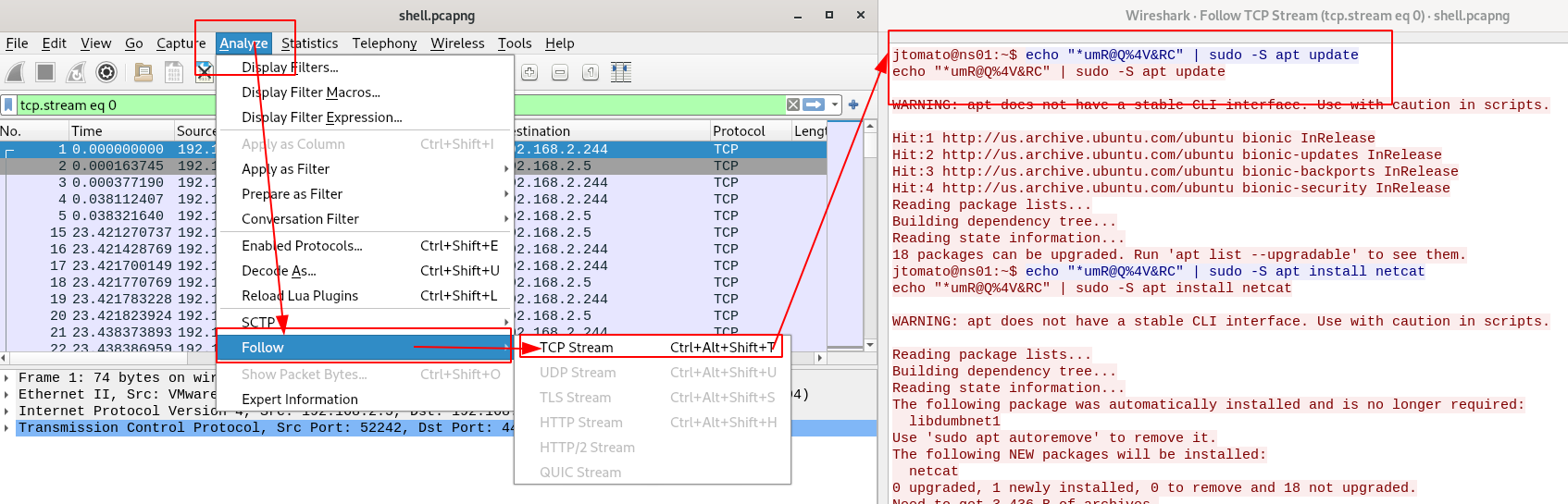Image resolution: width=1568 pixels, height=504 pixels.
Task: Choose Expert Information menu entry
Action: coord(365,399)
